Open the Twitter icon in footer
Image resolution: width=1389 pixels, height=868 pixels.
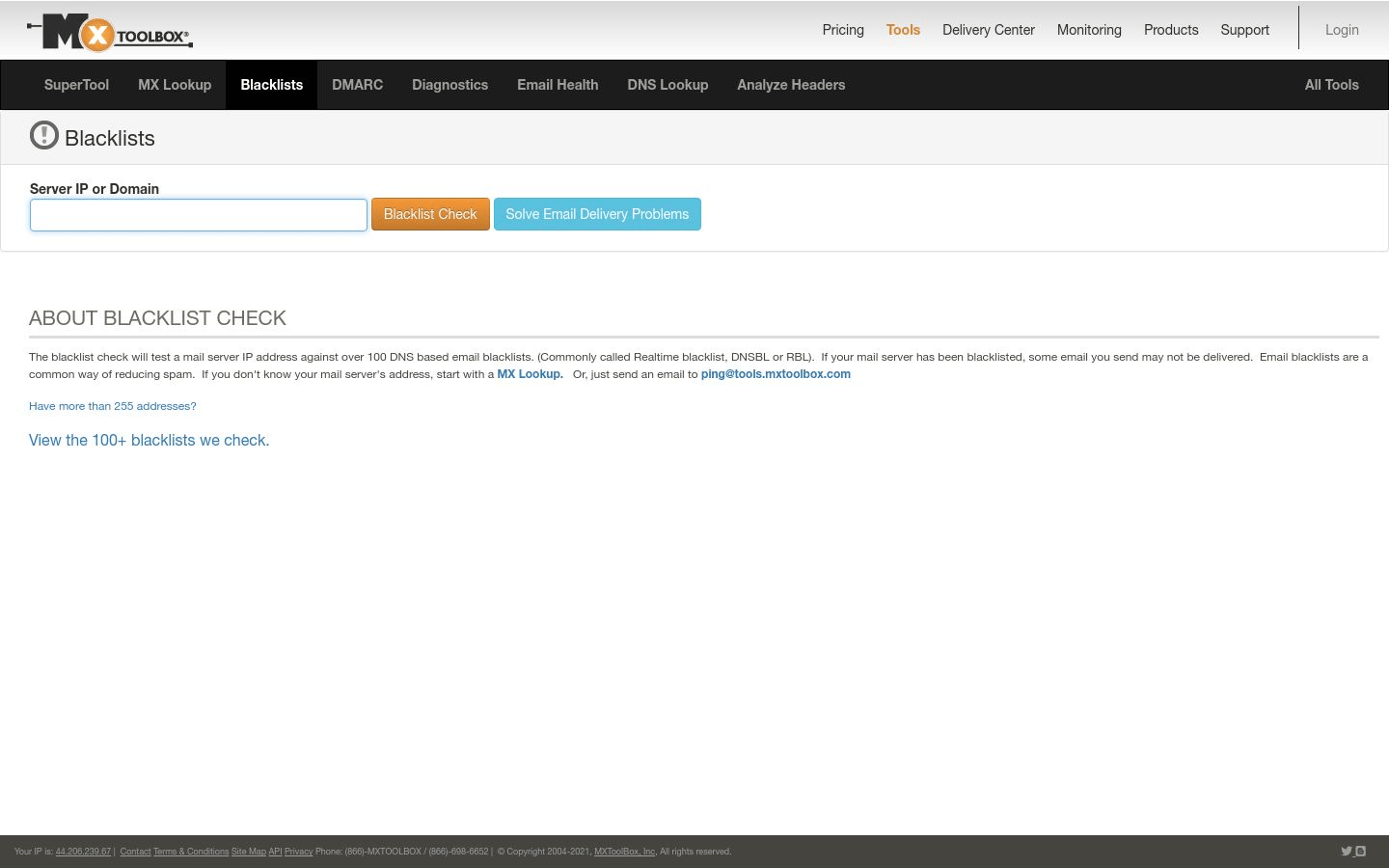1346,851
